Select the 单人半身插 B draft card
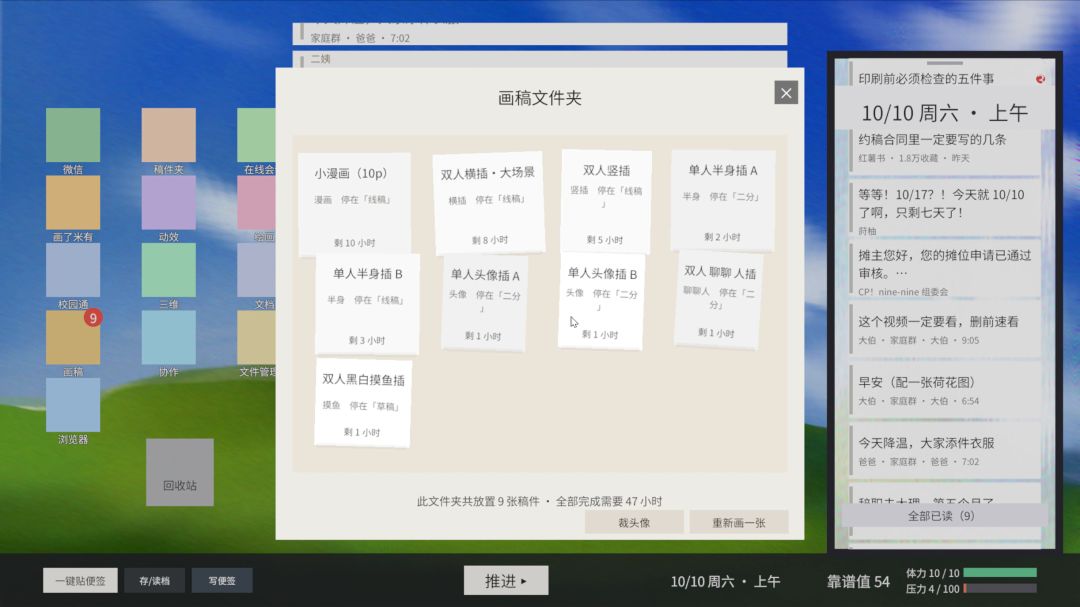 pyautogui.click(x=367, y=304)
